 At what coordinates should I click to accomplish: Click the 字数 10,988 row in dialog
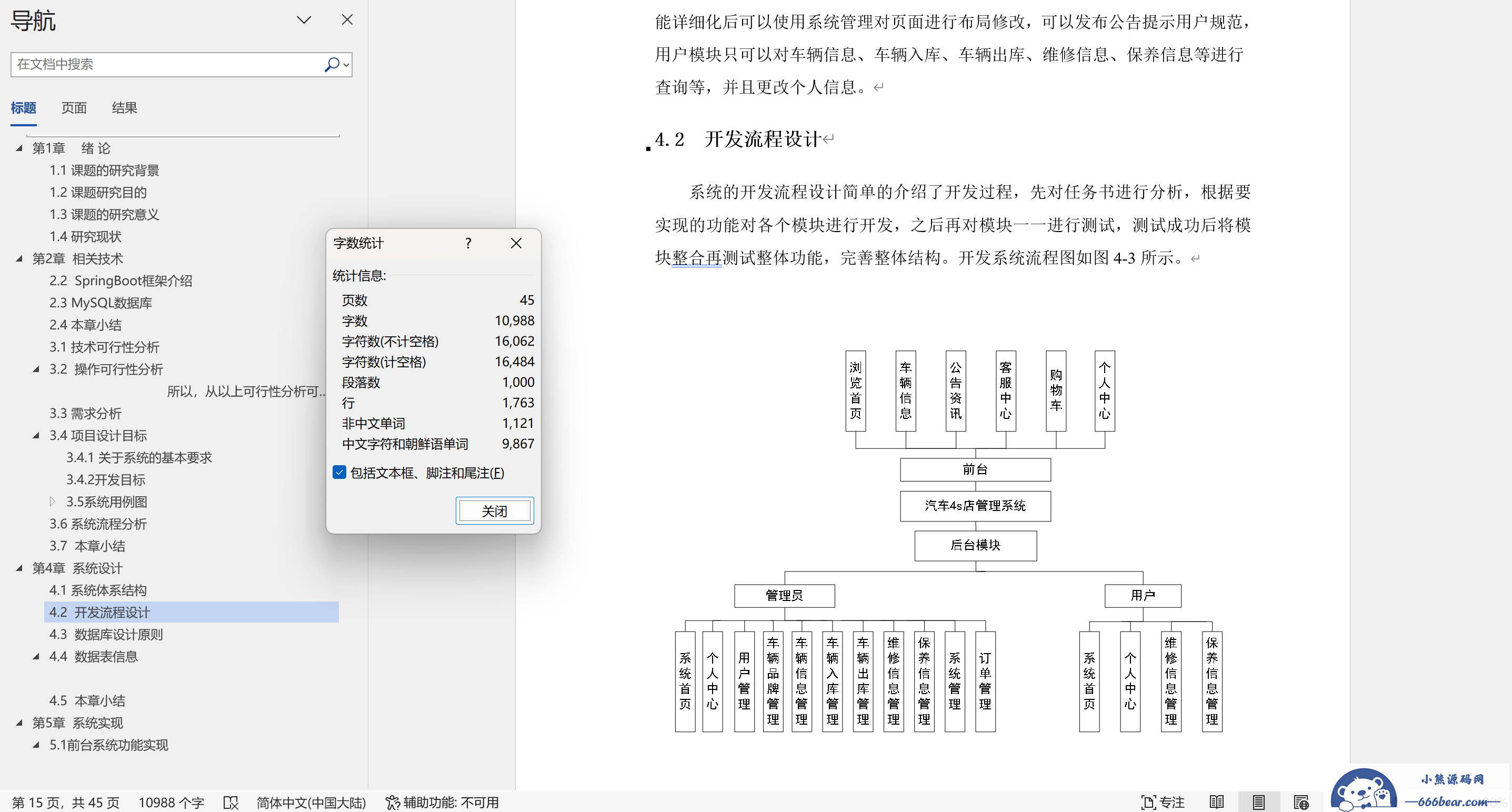(437, 320)
